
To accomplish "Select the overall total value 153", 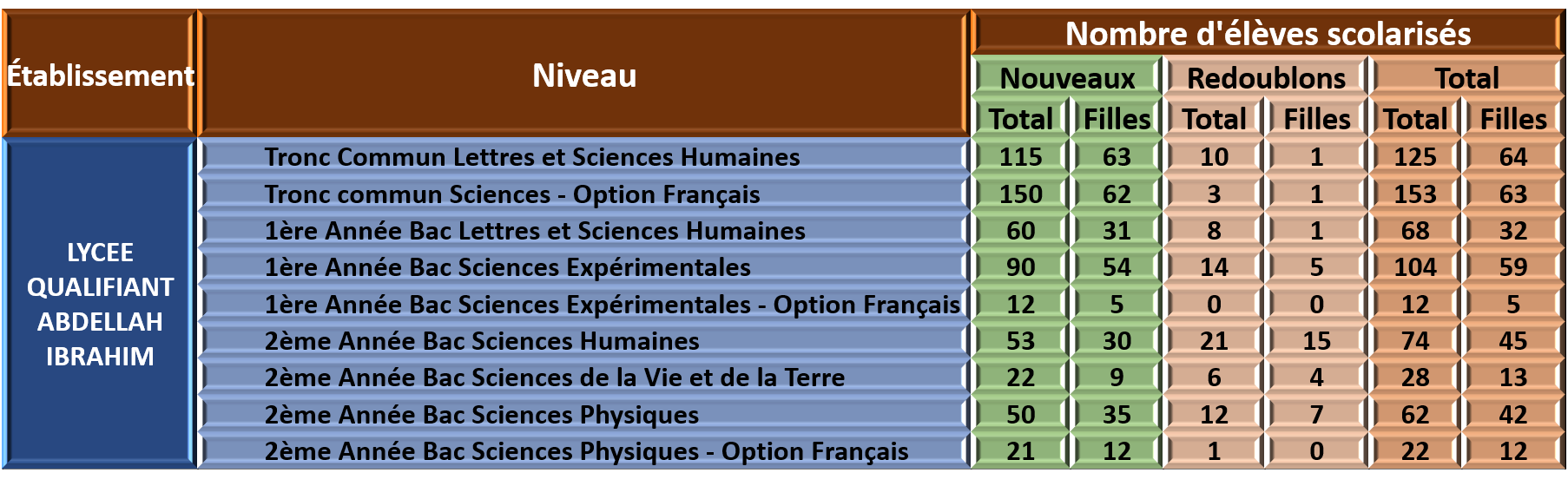I will (x=1415, y=194).
